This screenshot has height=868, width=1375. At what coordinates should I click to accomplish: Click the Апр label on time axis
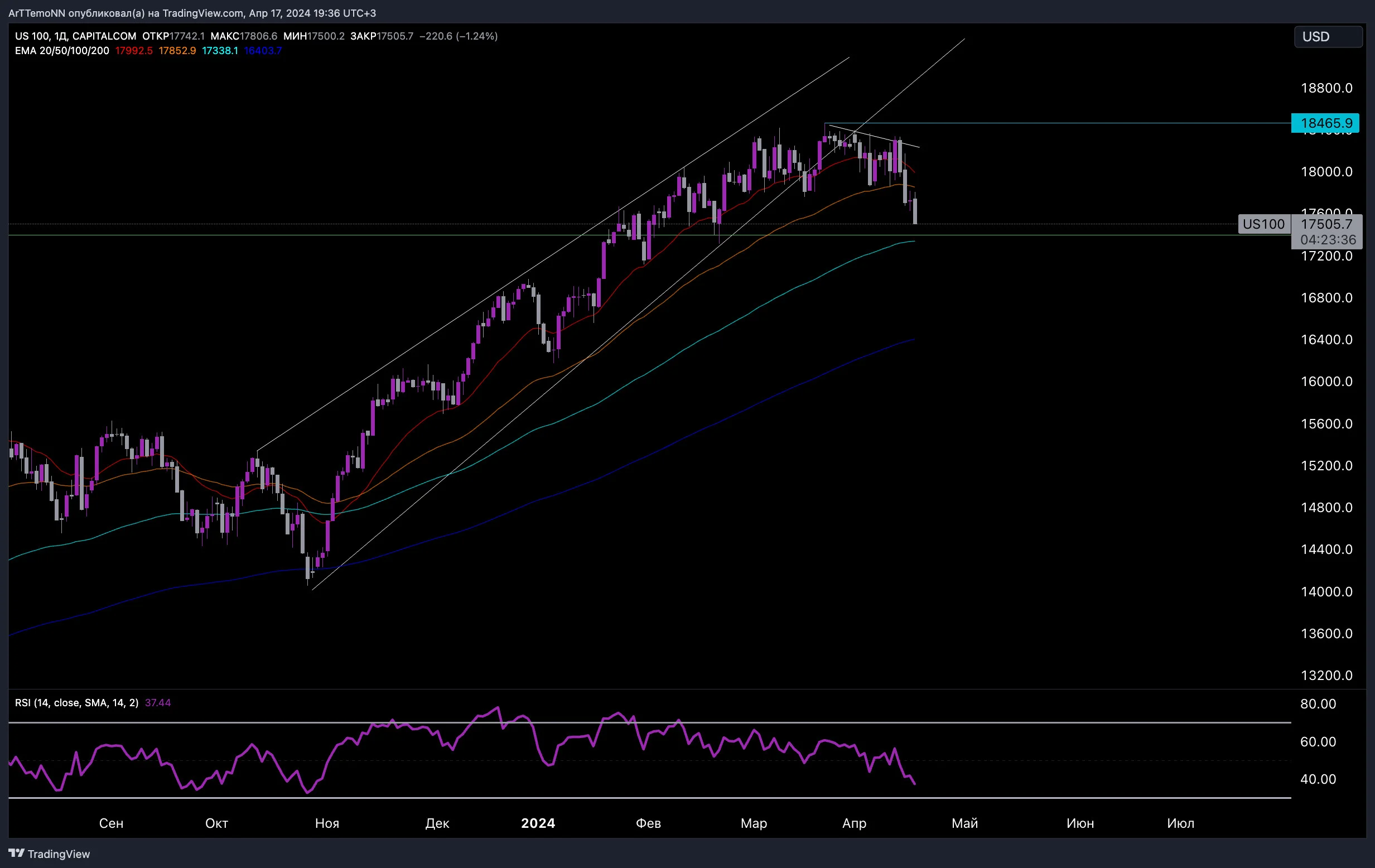pyautogui.click(x=855, y=823)
